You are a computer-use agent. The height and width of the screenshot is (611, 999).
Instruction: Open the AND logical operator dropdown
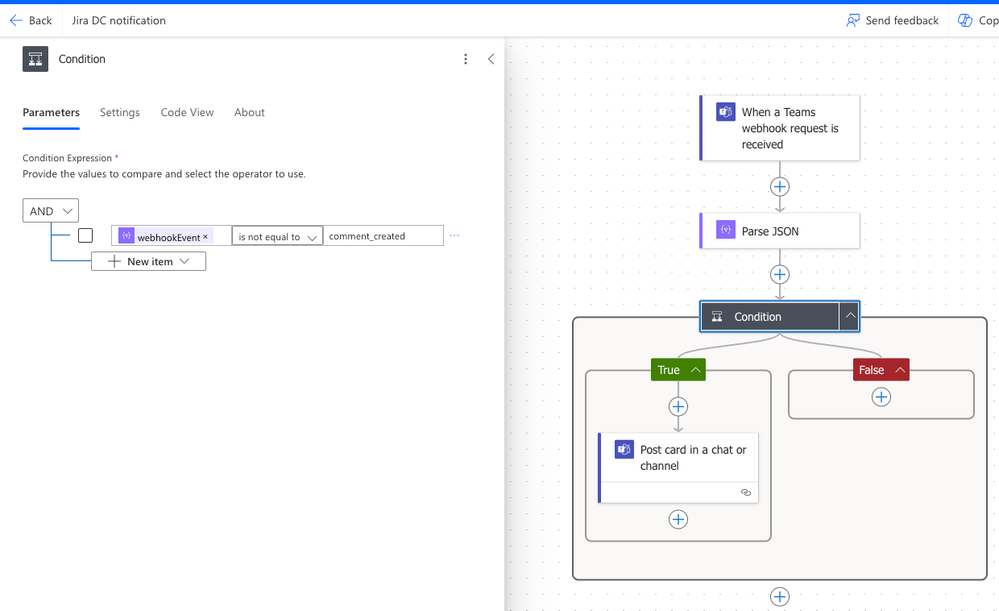pos(50,211)
